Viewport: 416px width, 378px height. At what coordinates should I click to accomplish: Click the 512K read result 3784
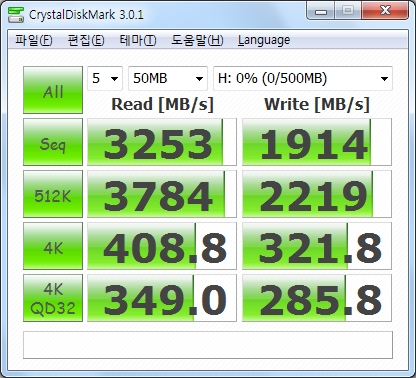[x=162, y=194]
